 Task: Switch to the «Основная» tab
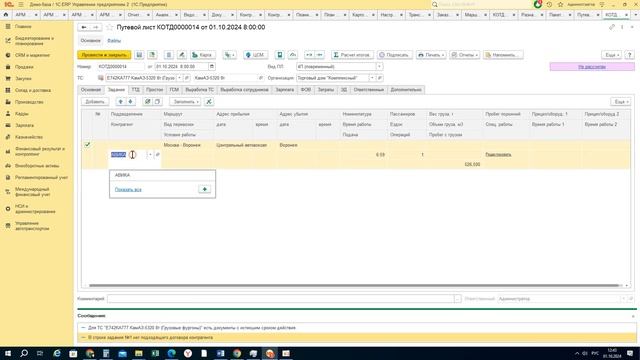(91, 90)
